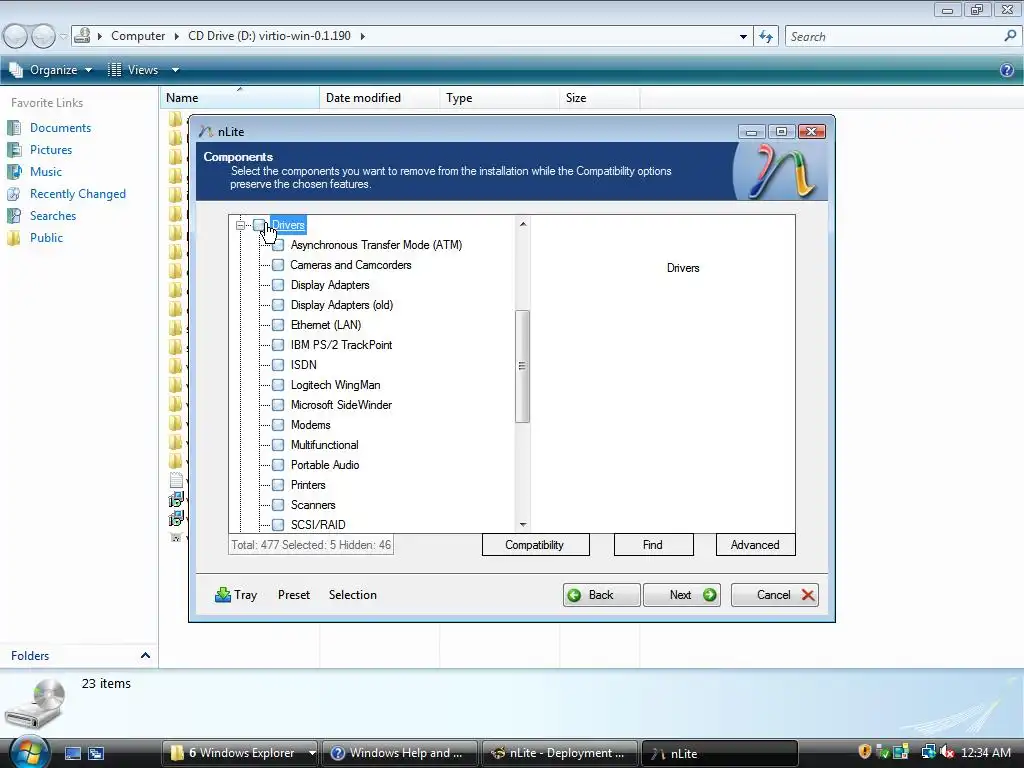This screenshot has width=1024, height=768.
Task: Click the volume muted tray icon
Action: coord(947,752)
